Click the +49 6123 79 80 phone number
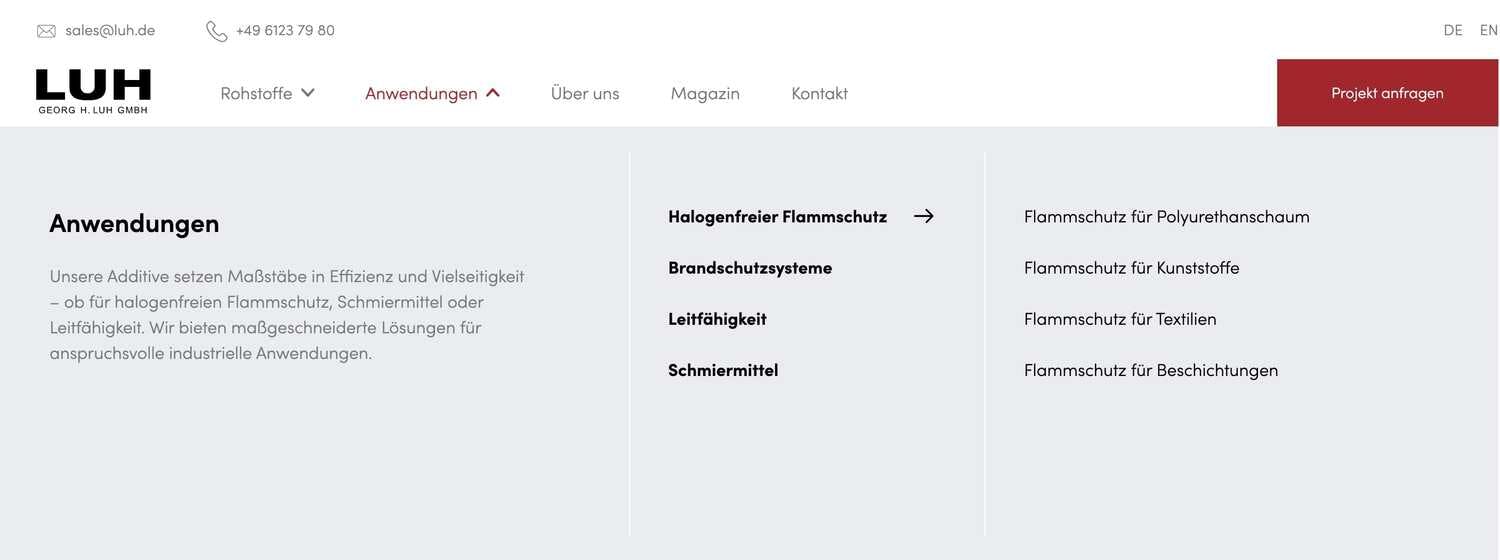The width and height of the screenshot is (1500, 560). (285, 30)
